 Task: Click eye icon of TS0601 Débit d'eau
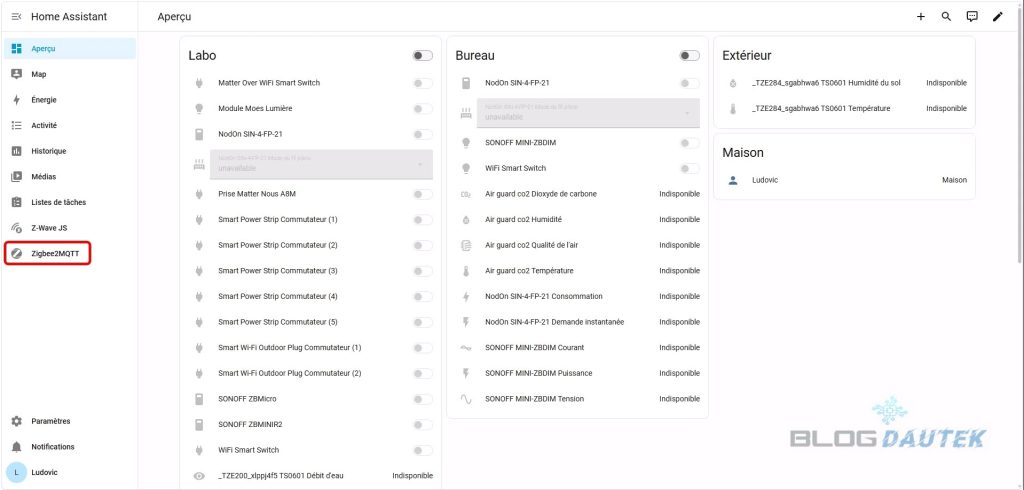tap(199, 476)
